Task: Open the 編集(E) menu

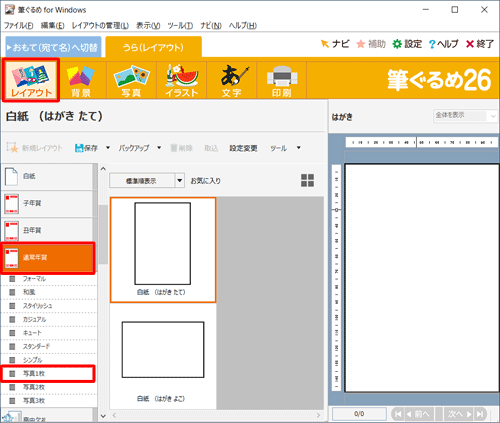Action: pyautogui.click(x=53, y=25)
